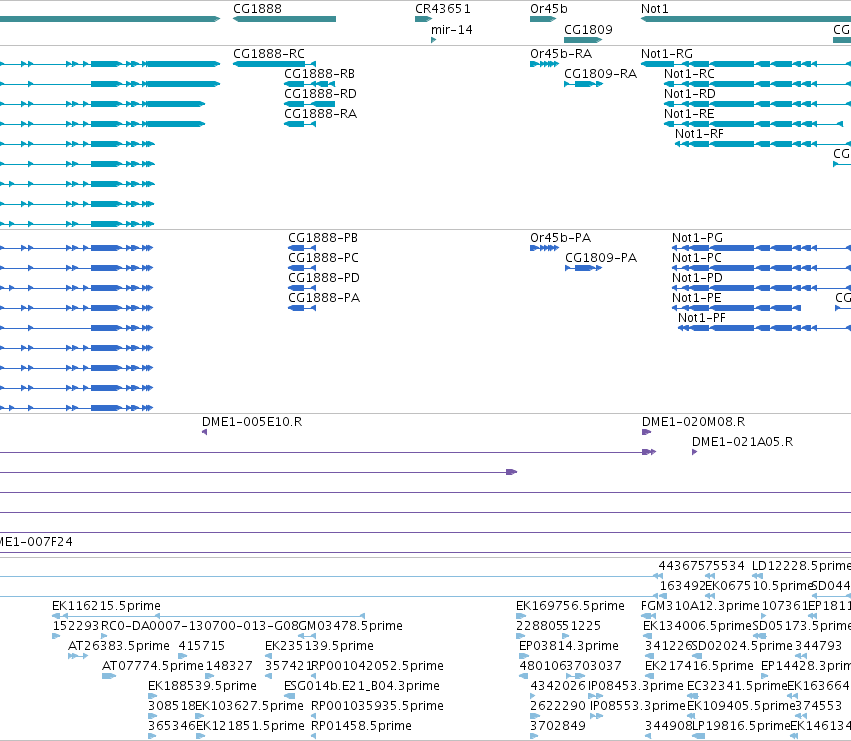This screenshot has height=741, width=851.
Task: Select the DME1-005E10.R clone marker
Action: pos(204,432)
